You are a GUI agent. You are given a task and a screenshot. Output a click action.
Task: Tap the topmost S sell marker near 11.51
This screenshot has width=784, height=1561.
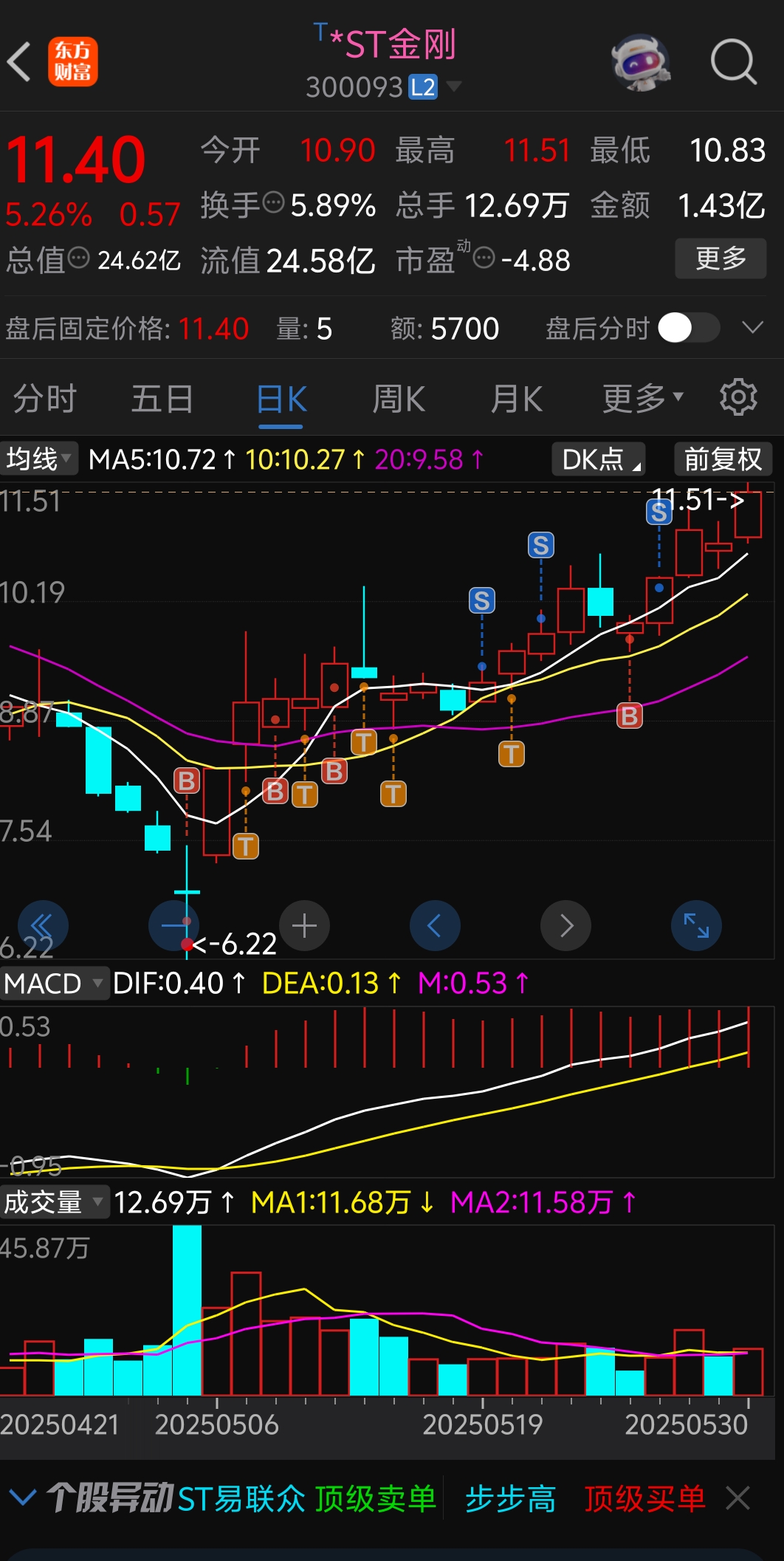click(x=659, y=511)
